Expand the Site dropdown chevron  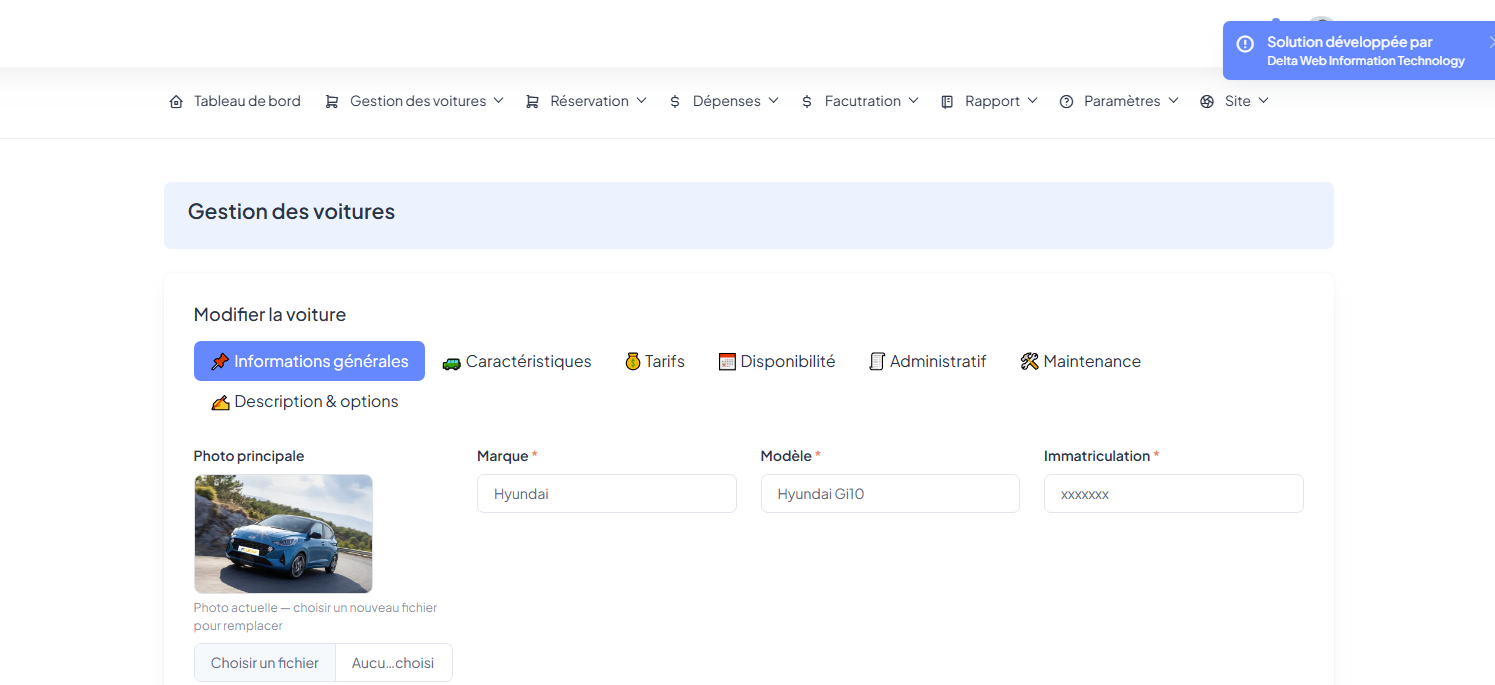click(1263, 101)
